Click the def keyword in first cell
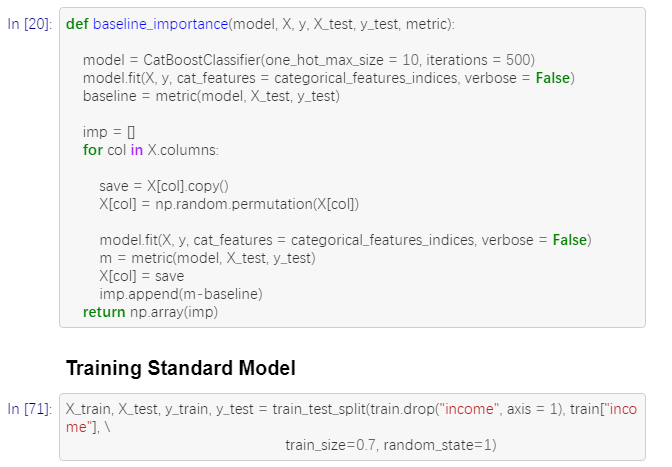 tap(77, 23)
